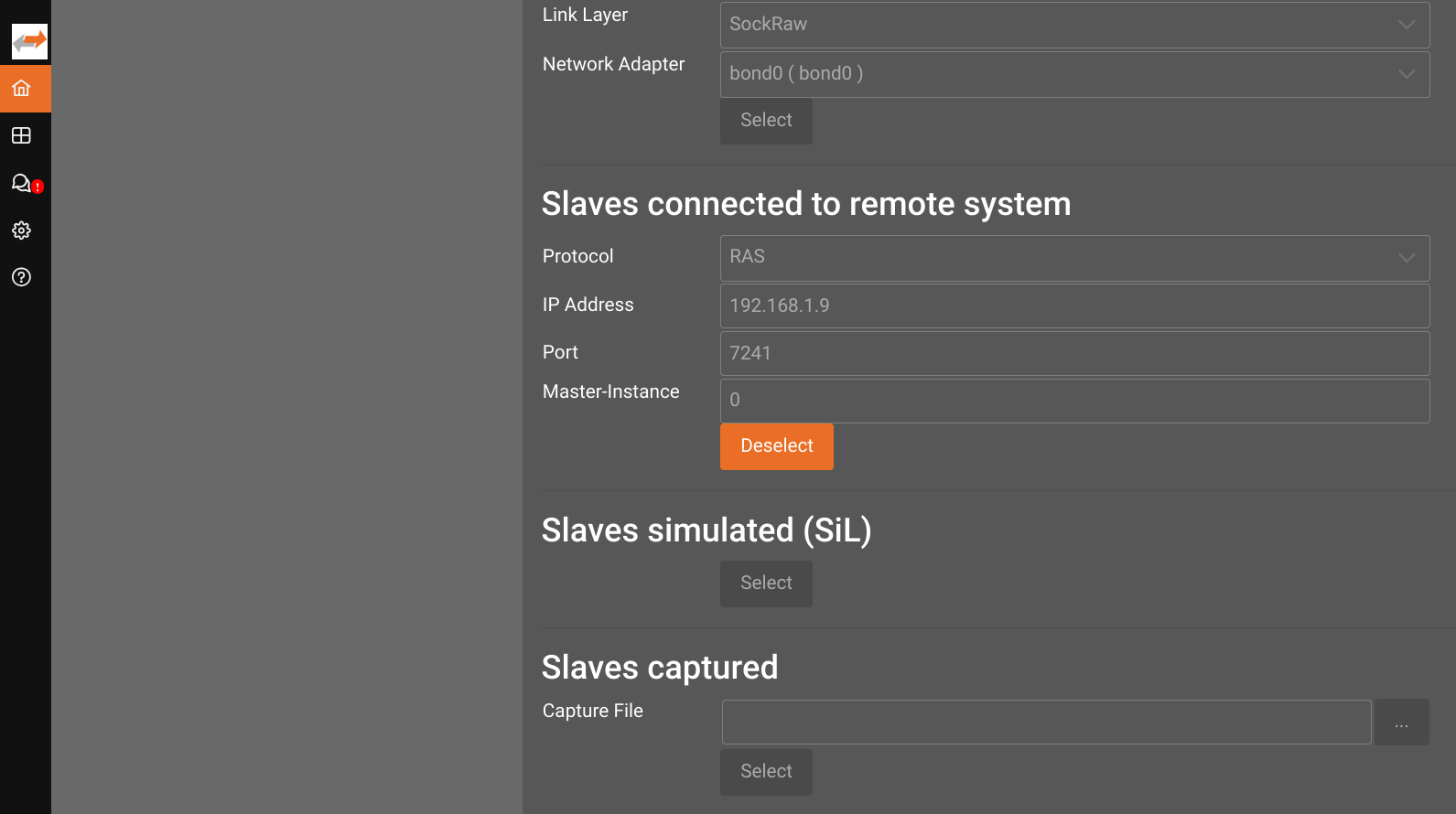This screenshot has width=1456, height=814.
Task: Focus the Port field showing 7241
Action: point(1074,354)
